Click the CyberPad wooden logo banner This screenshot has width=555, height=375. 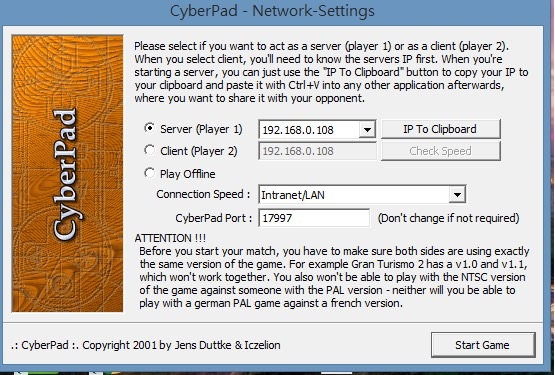point(67,173)
